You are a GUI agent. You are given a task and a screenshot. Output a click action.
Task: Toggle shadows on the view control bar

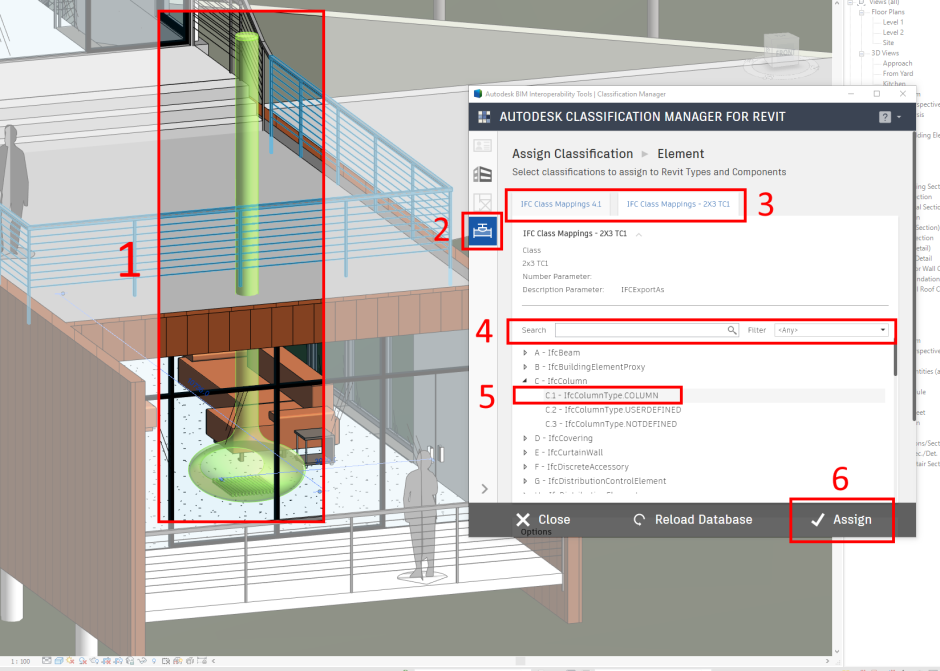pos(82,660)
